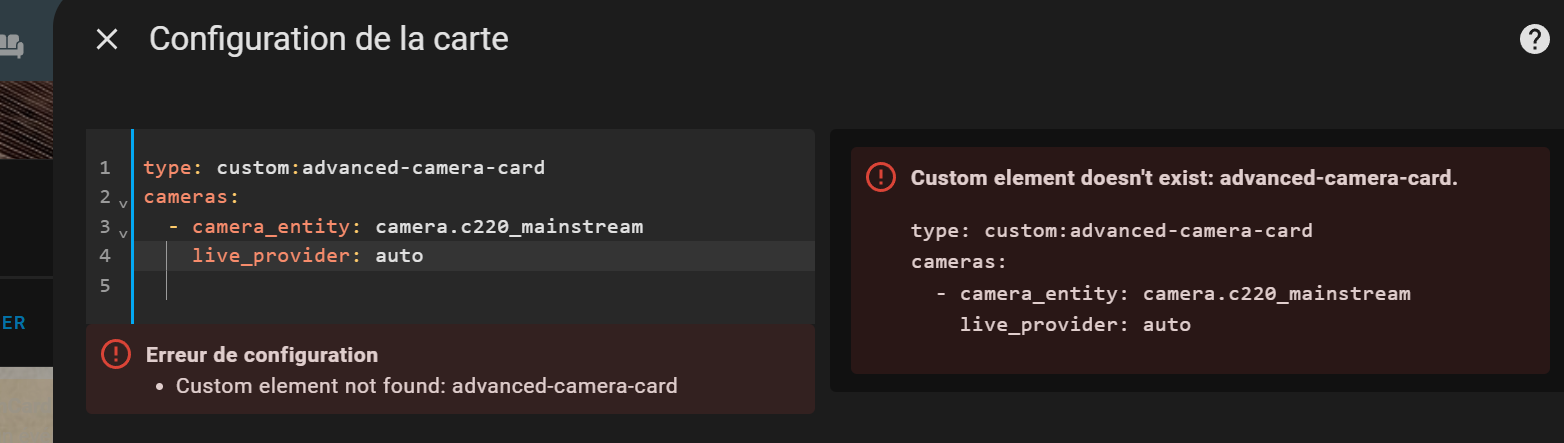This screenshot has height=443, width=1564.
Task: Fold the camera_entity item on line 3
Action: pos(123,232)
